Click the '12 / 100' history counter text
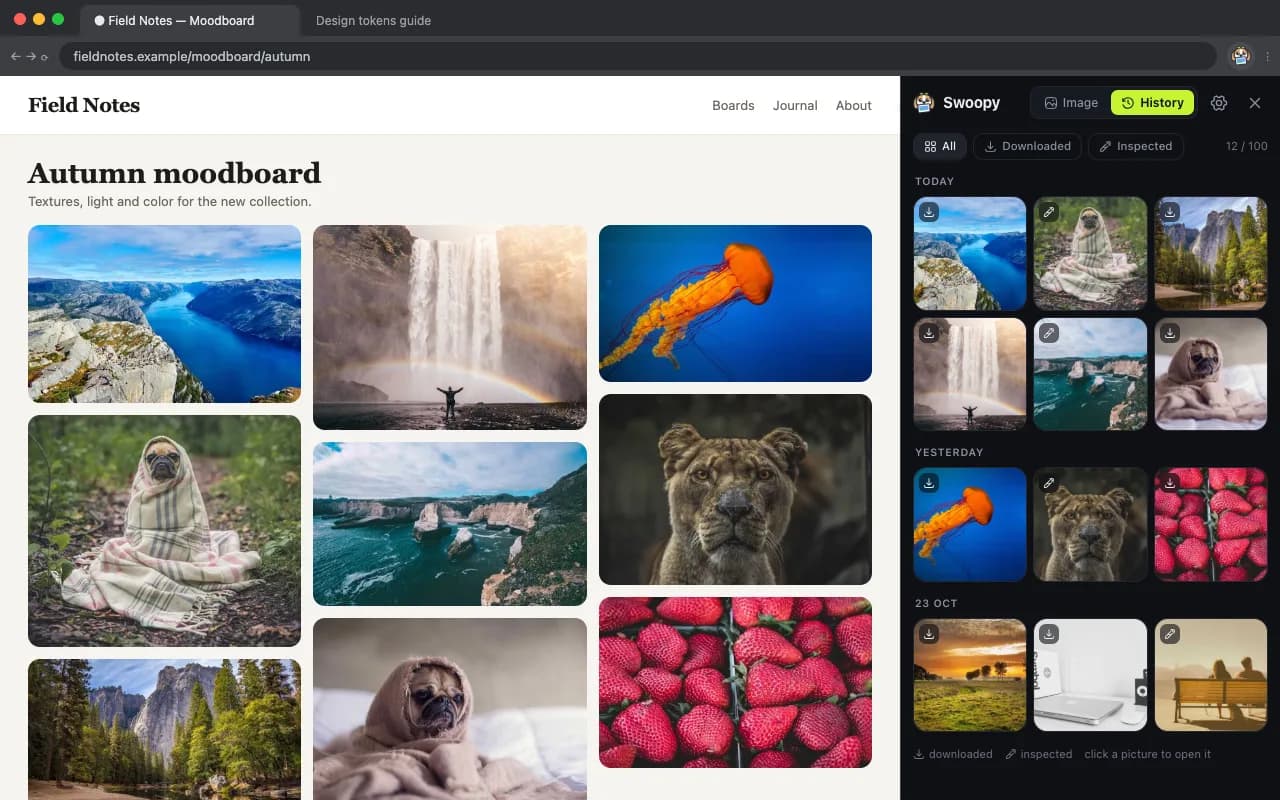Image resolution: width=1280 pixels, height=800 pixels. tap(1246, 146)
